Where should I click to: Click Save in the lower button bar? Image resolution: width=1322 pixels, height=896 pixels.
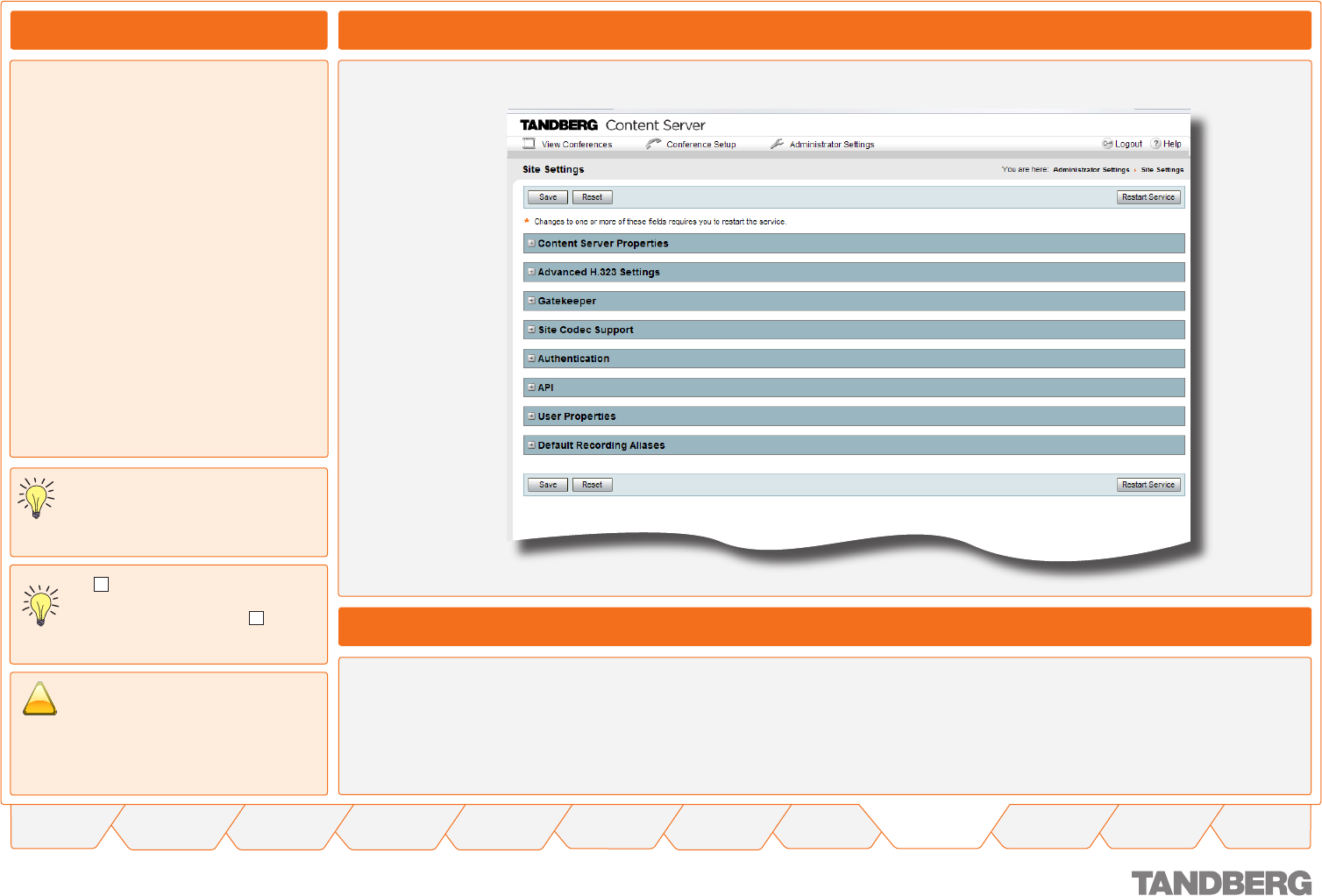click(548, 485)
